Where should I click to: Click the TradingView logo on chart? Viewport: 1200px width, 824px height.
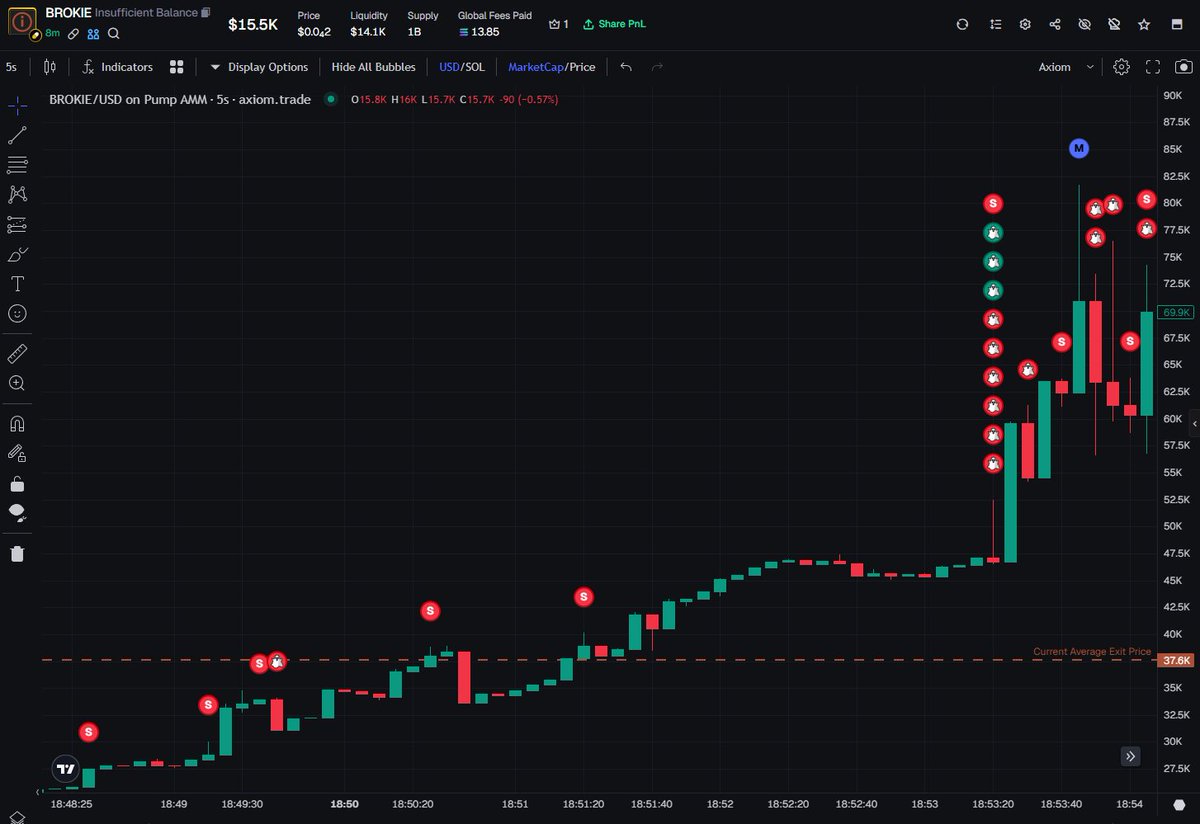tap(65, 769)
